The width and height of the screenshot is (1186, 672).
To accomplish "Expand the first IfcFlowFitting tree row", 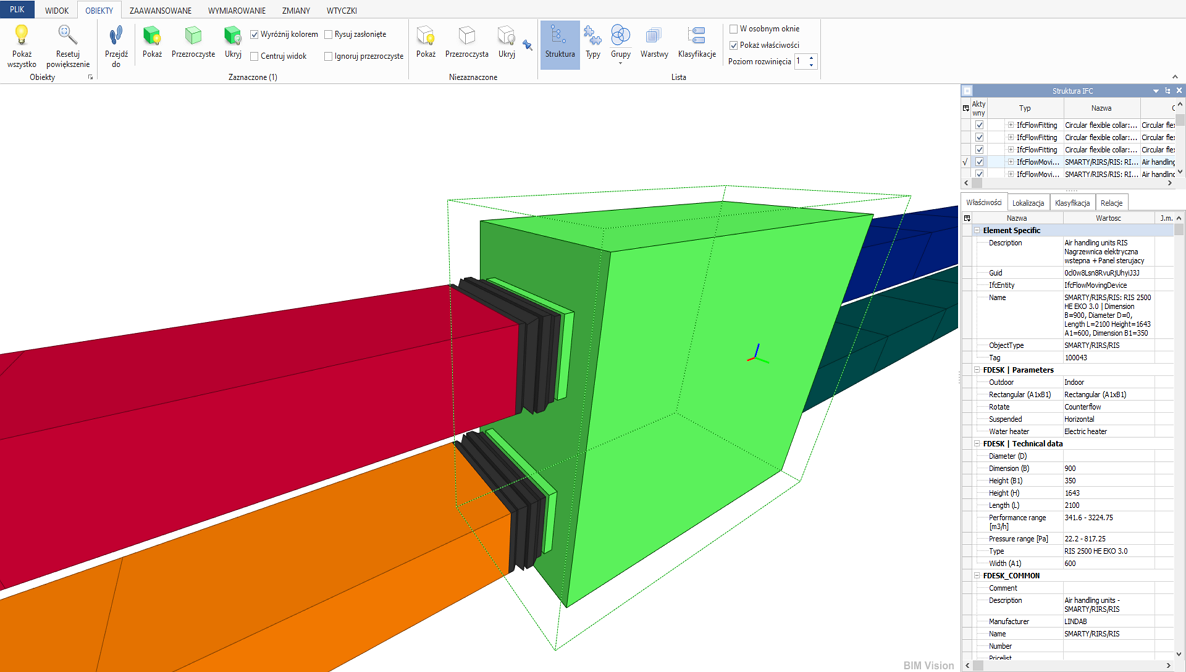I will 1010,125.
